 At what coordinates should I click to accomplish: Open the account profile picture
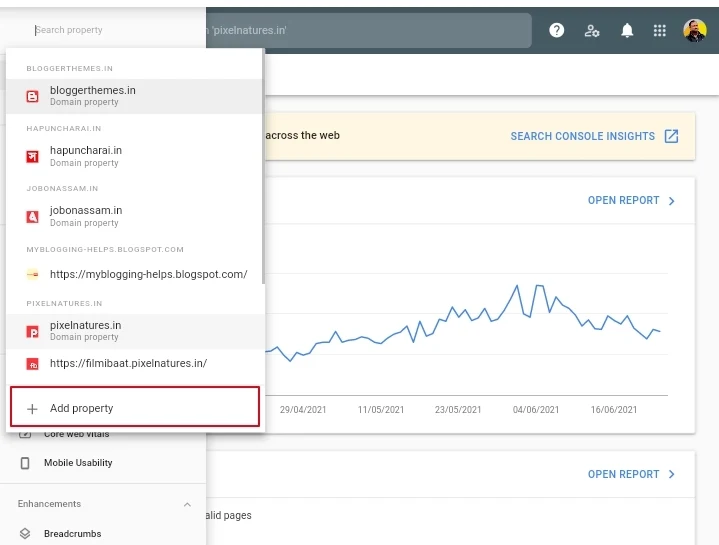(x=694, y=30)
